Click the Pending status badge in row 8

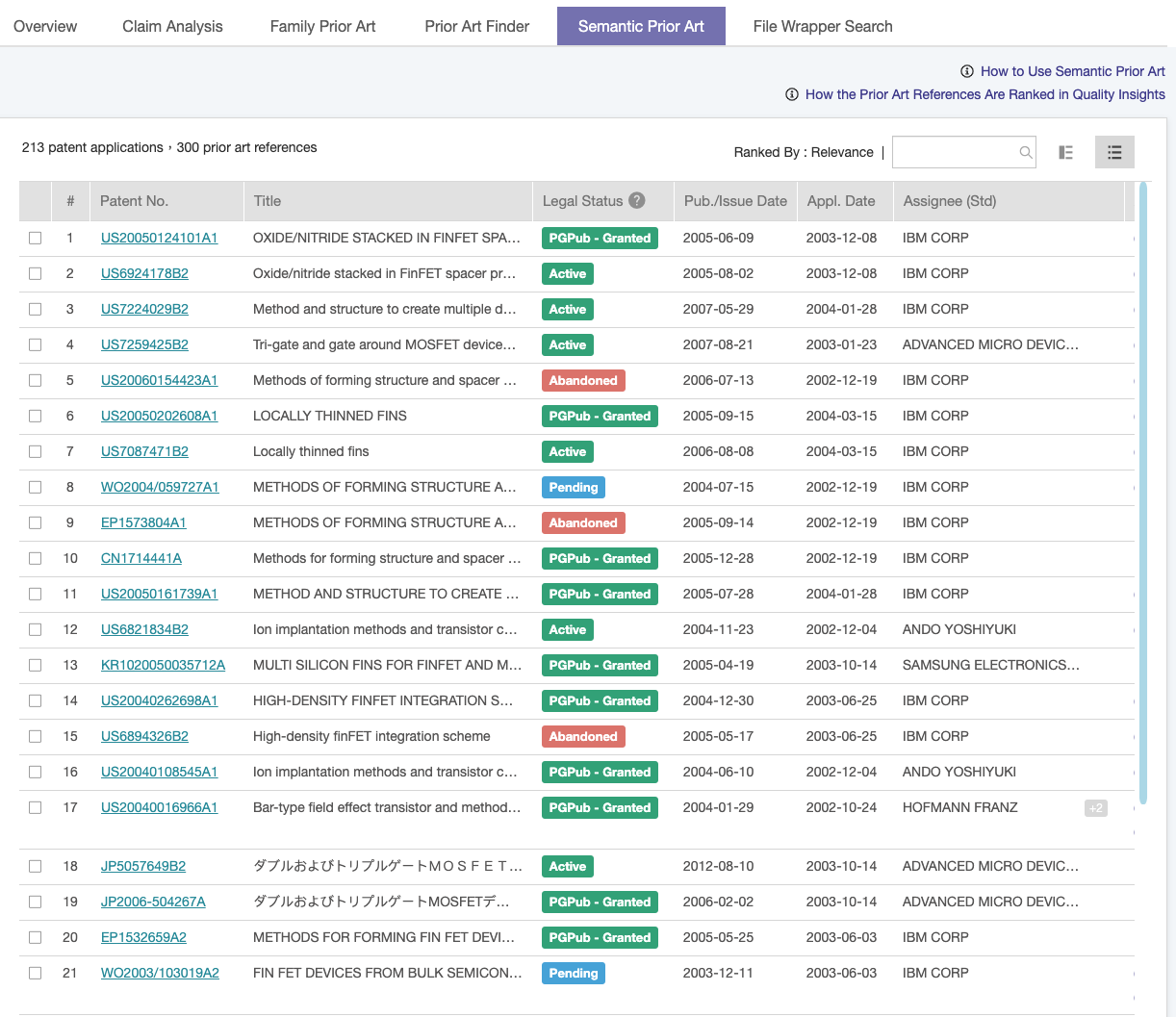574,487
